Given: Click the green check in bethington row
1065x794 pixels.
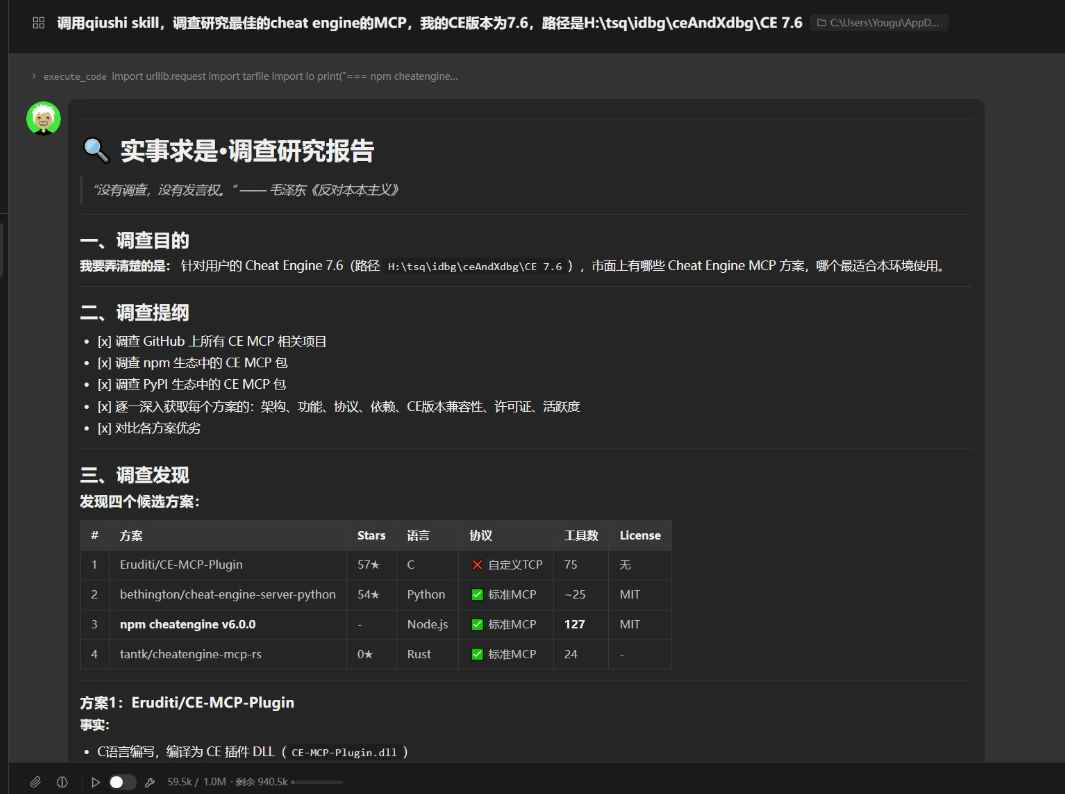Looking at the screenshot, I should (x=477, y=595).
